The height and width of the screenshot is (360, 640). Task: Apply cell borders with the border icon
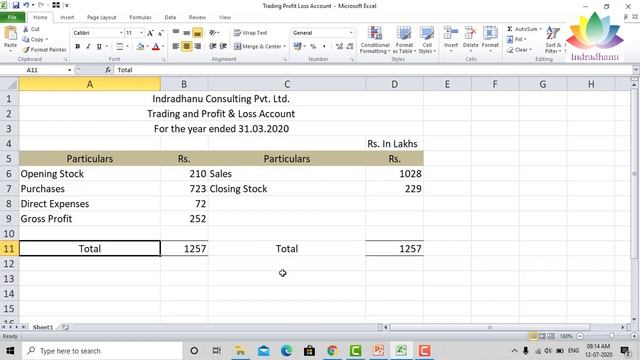click(120, 47)
